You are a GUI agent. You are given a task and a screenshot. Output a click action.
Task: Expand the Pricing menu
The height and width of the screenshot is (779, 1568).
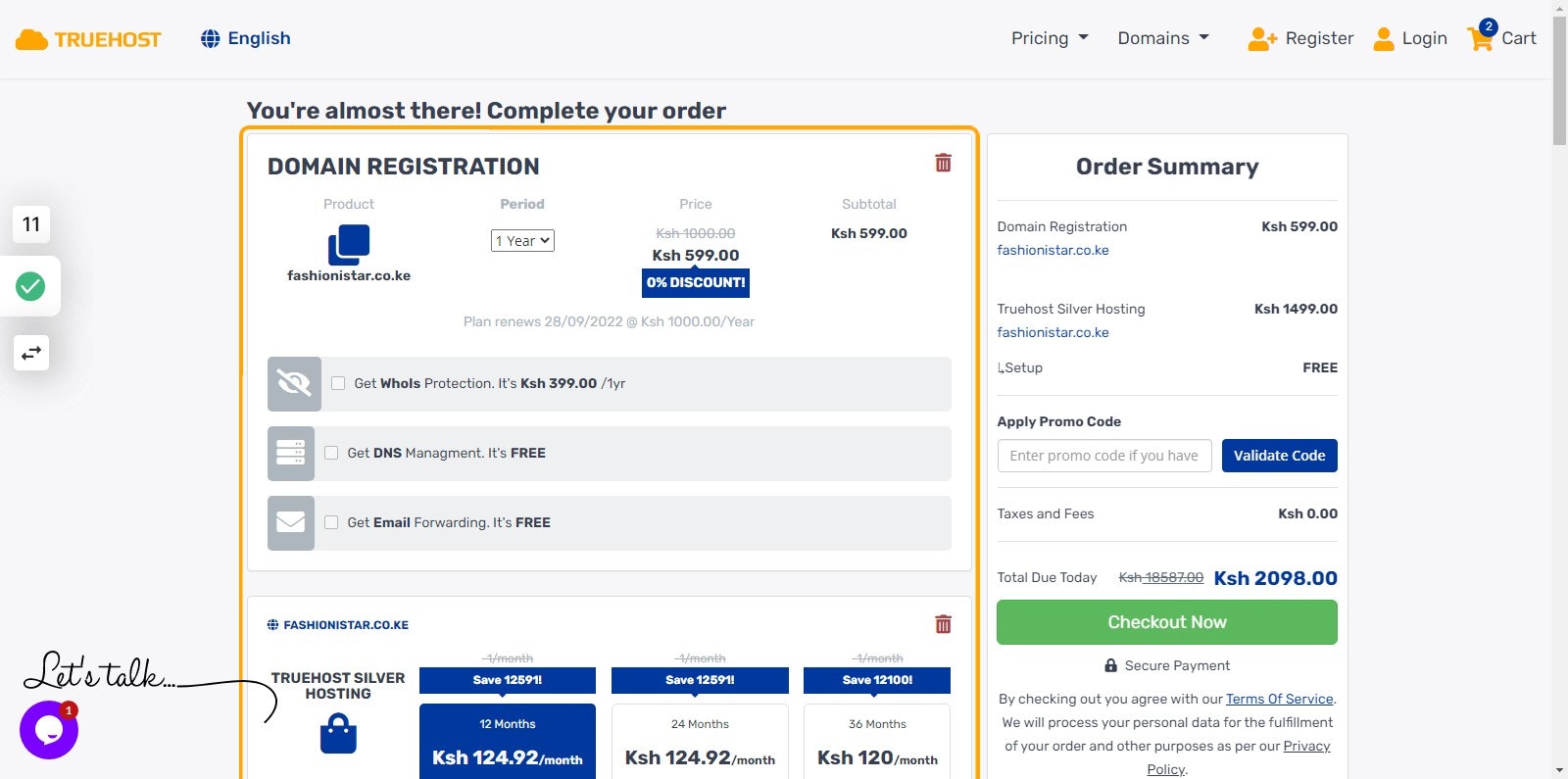pyautogui.click(x=1050, y=38)
